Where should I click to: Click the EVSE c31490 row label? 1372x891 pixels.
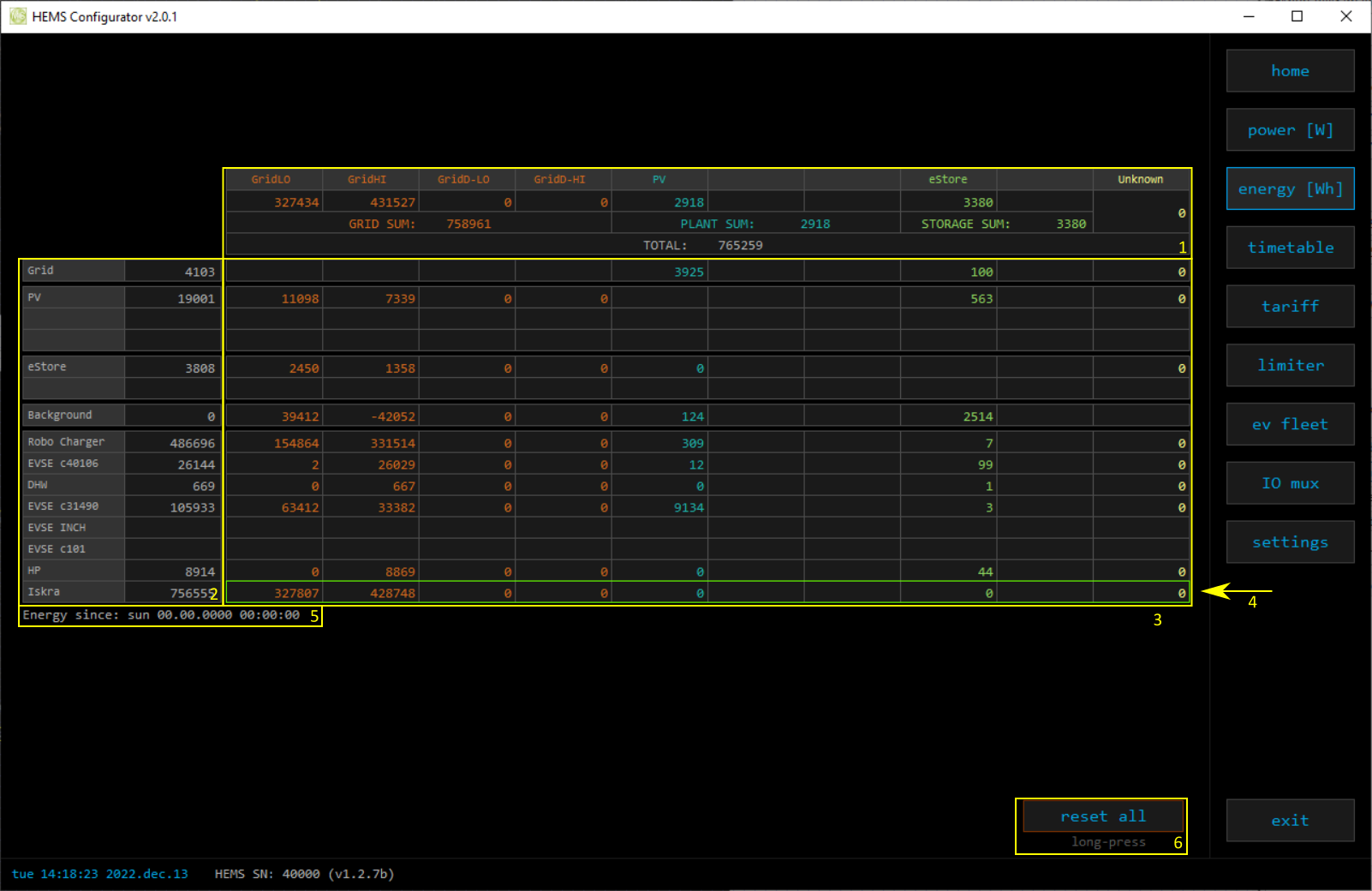coord(63,506)
